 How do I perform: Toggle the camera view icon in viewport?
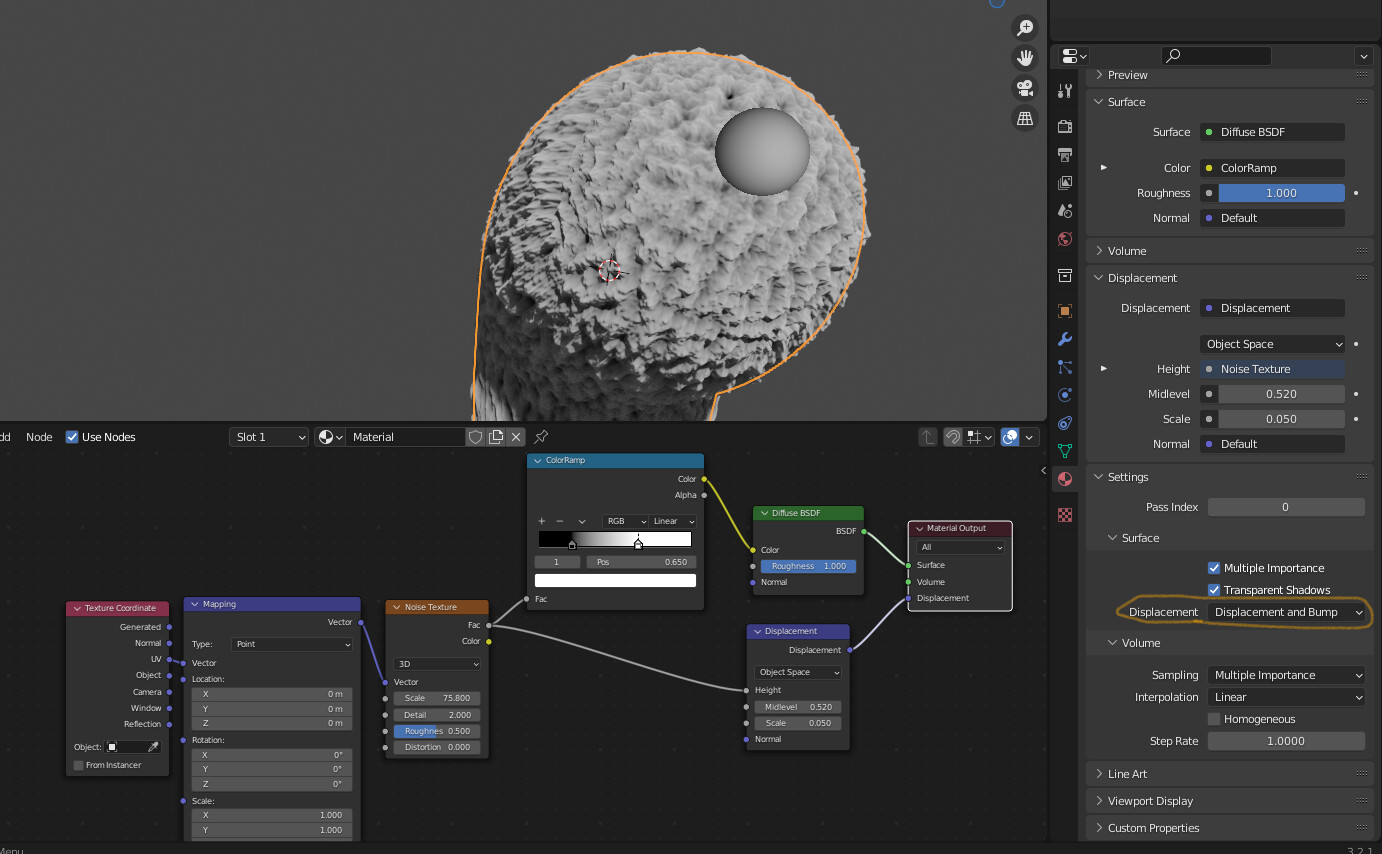(1025, 88)
